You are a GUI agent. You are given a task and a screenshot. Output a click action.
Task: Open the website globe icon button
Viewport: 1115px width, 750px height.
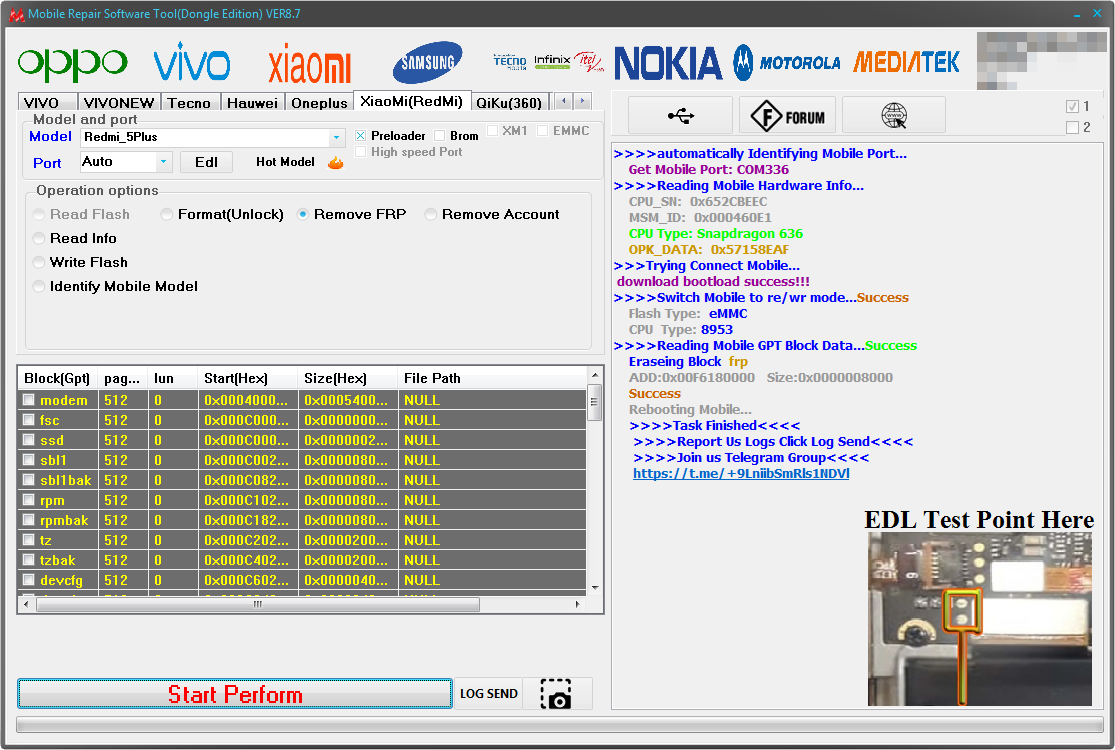pos(894,115)
